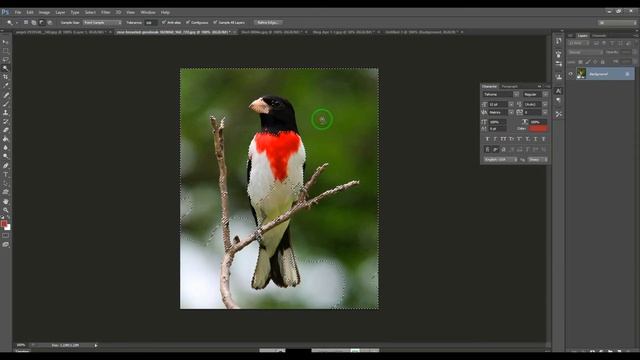The width and height of the screenshot is (640, 360).
Task: Choose Intersect with Selection mode
Action: [50, 22]
